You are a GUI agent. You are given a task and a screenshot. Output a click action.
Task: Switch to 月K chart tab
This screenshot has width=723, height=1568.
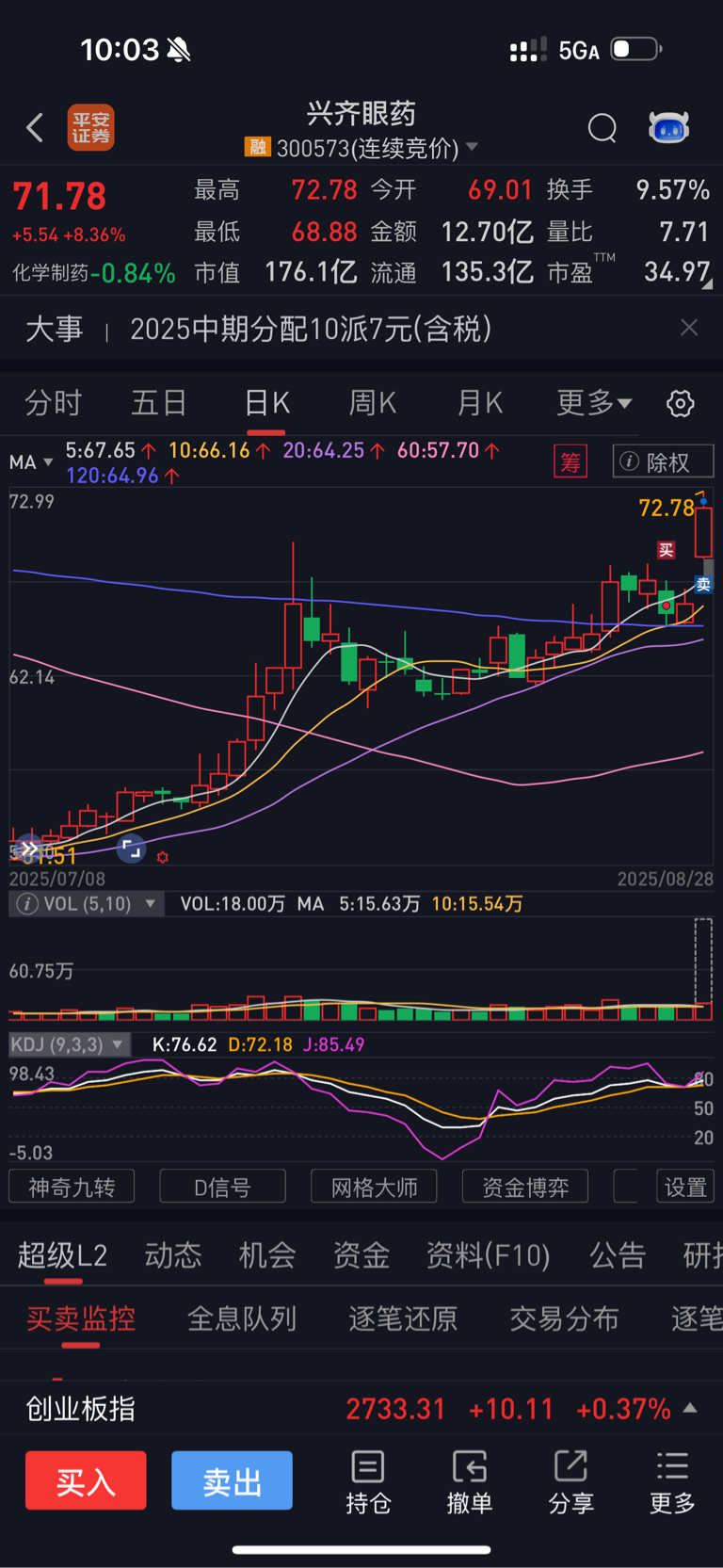pyautogui.click(x=479, y=403)
